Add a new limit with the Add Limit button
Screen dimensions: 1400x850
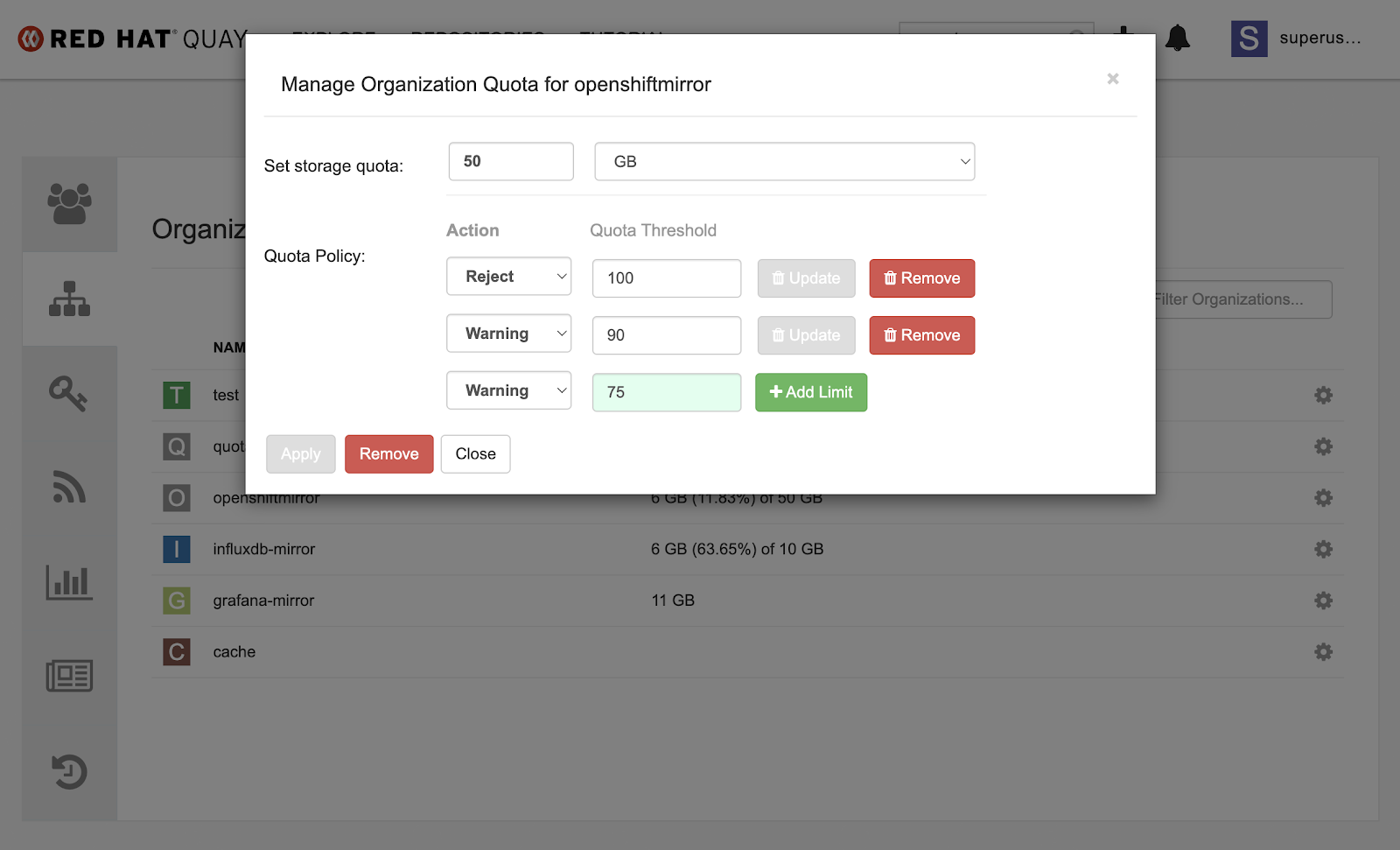pos(810,392)
